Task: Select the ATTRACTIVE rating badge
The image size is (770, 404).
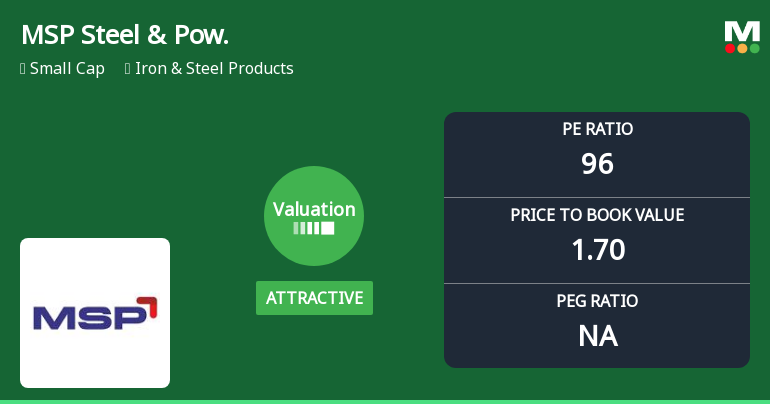Action: click(314, 298)
